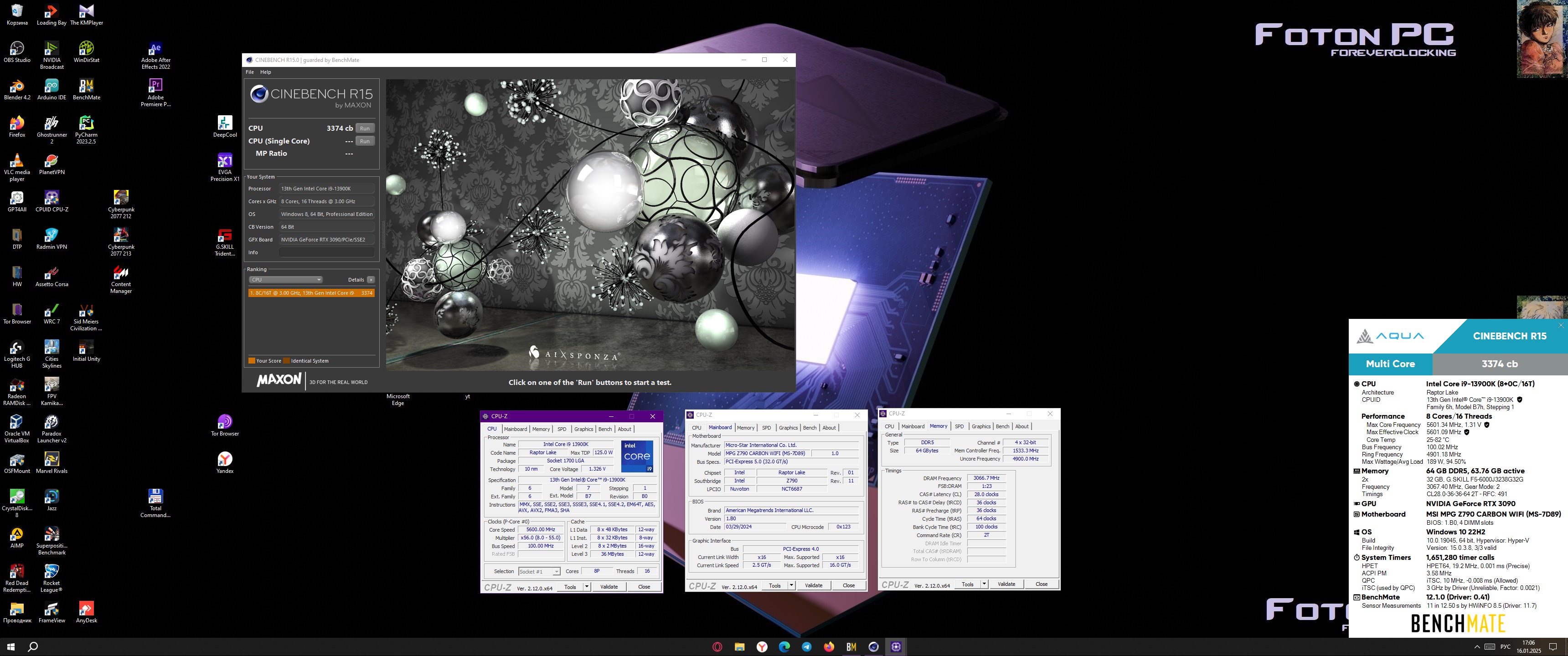Click the Info field in Cinebench system panel

pyautogui.click(x=327, y=252)
